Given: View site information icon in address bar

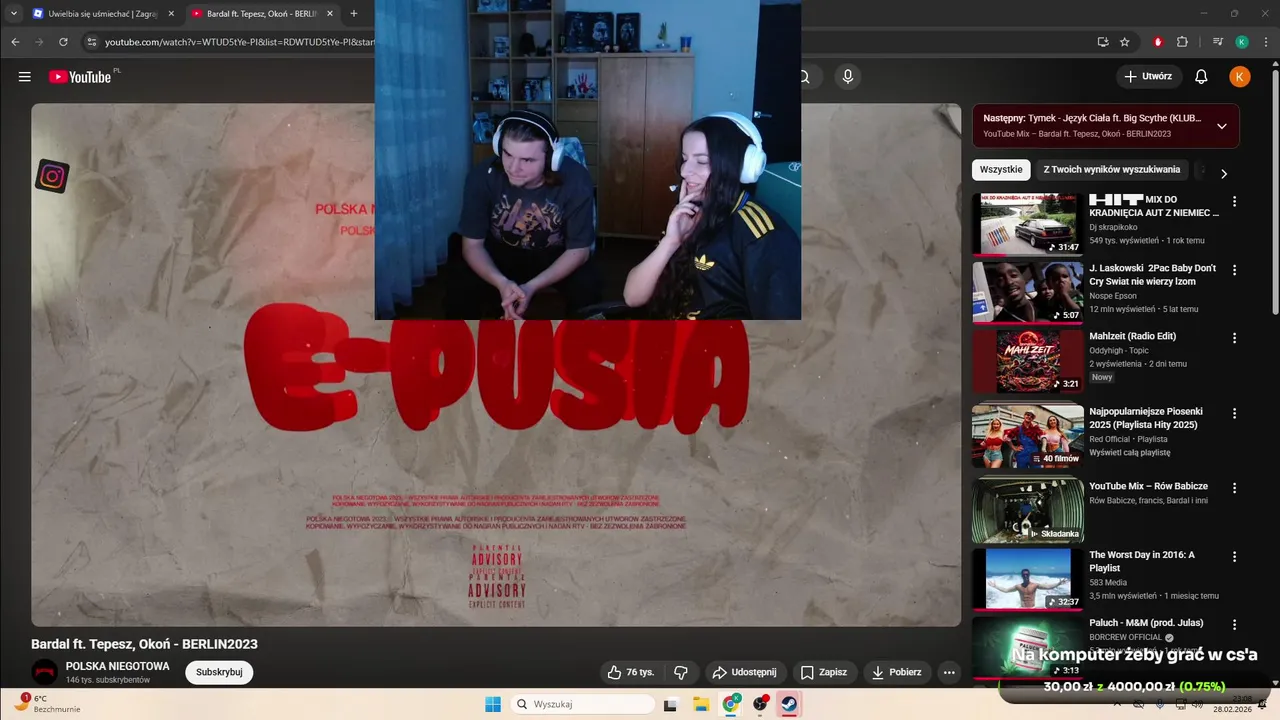Looking at the screenshot, I should (x=91, y=42).
